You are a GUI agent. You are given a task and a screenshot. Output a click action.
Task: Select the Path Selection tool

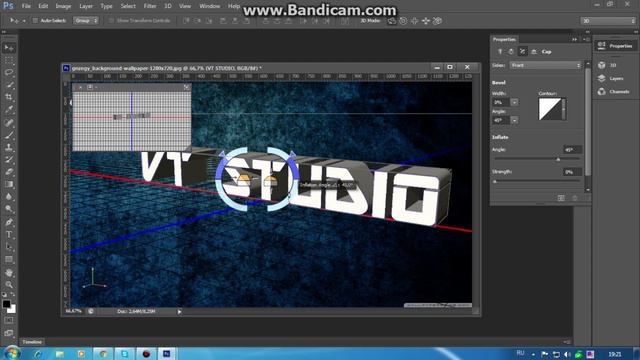point(9,247)
